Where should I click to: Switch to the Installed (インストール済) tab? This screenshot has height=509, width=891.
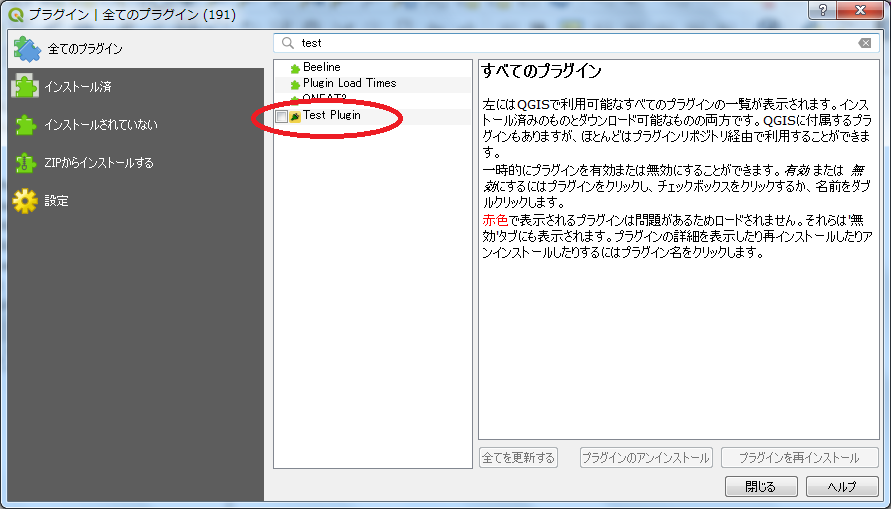(x=136, y=87)
